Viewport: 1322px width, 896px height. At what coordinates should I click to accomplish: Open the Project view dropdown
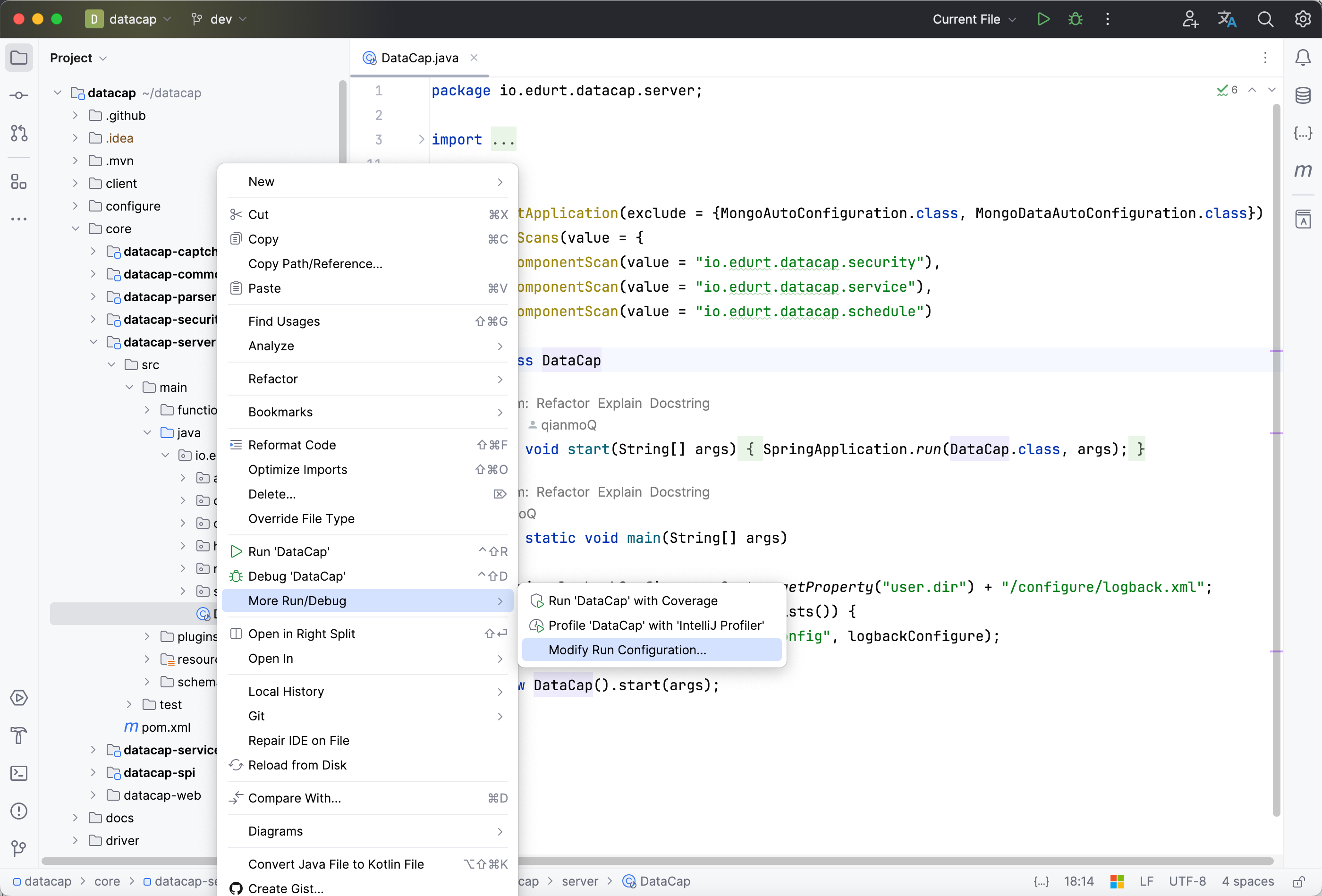[78, 58]
